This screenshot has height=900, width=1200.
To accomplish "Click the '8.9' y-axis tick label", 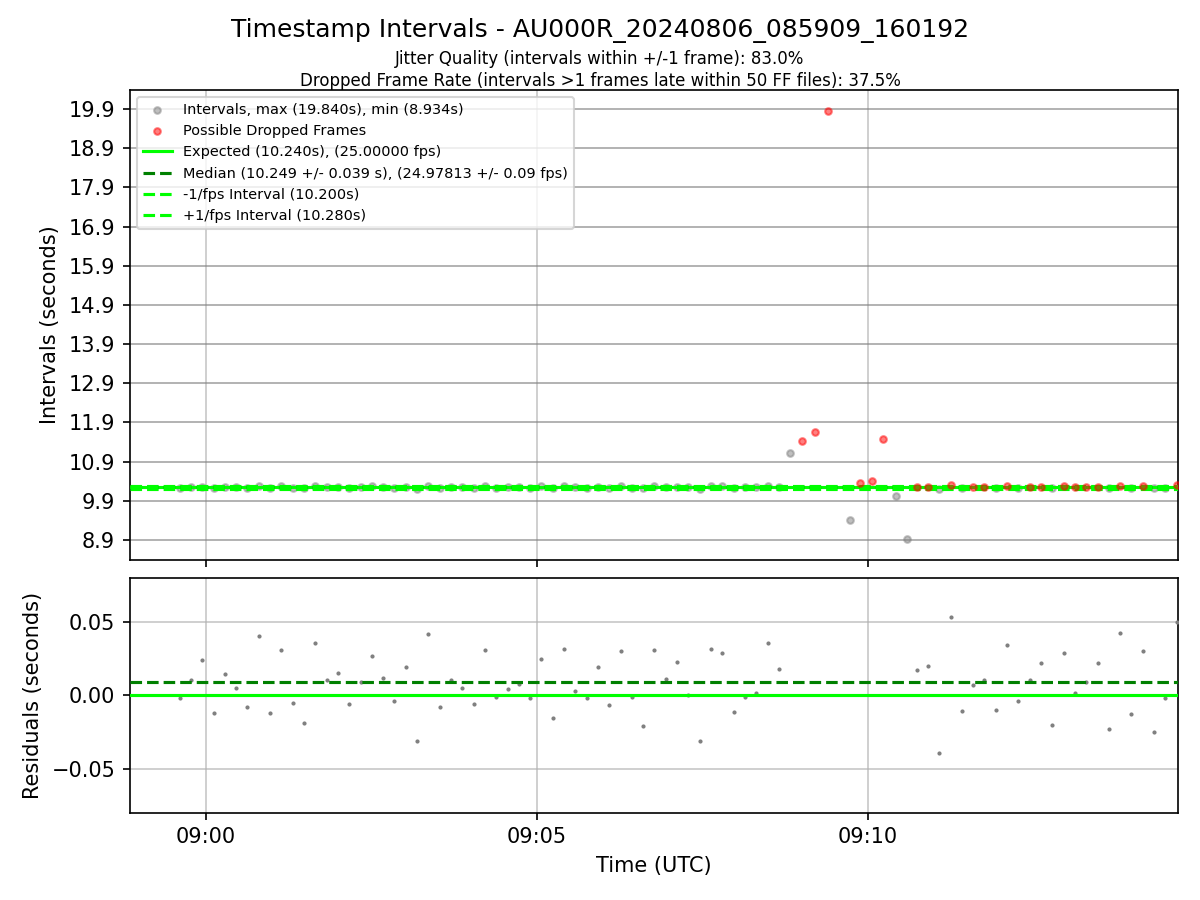I will pos(98,540).
